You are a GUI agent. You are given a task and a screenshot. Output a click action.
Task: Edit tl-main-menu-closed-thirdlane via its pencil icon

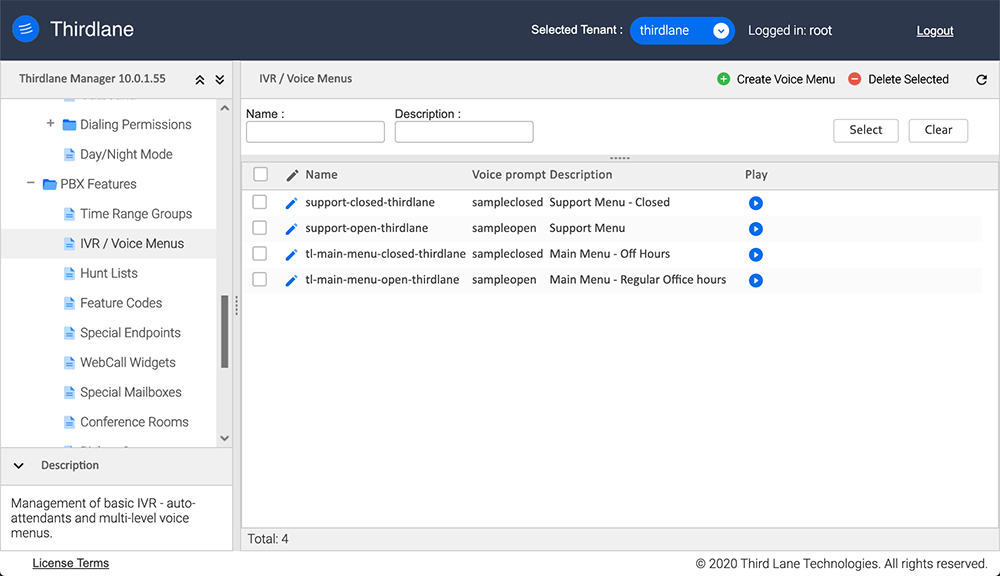point(291,255)
